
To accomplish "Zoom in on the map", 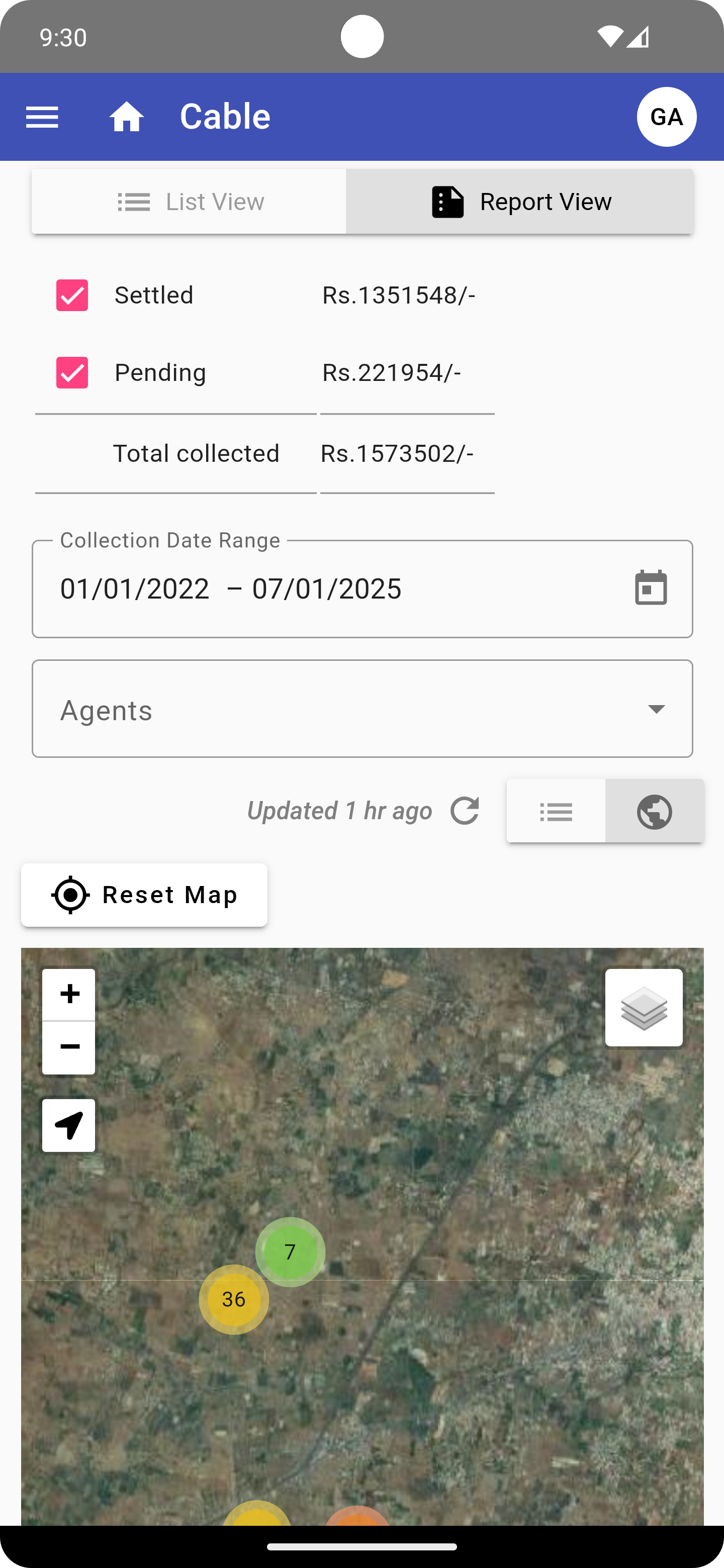I will 69,994.
